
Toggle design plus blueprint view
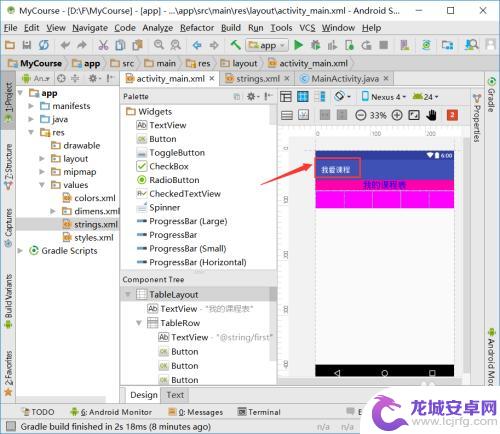[x=320, y=97]
